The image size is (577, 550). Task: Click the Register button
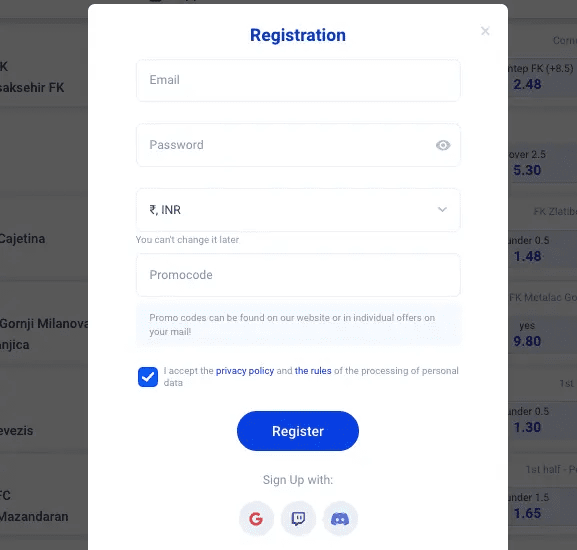tap(298, 431)
